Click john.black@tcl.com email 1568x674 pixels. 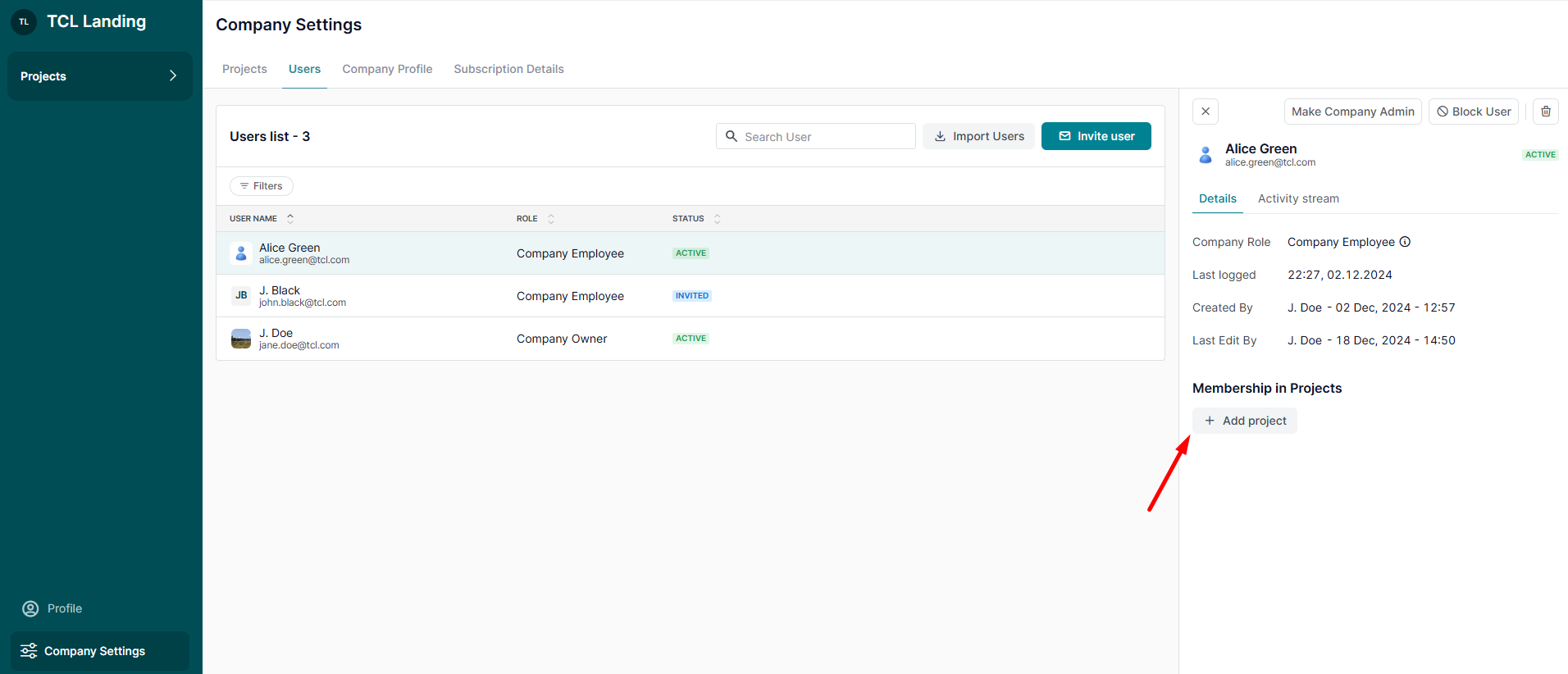pyautogui.click(x=303, y=303)
